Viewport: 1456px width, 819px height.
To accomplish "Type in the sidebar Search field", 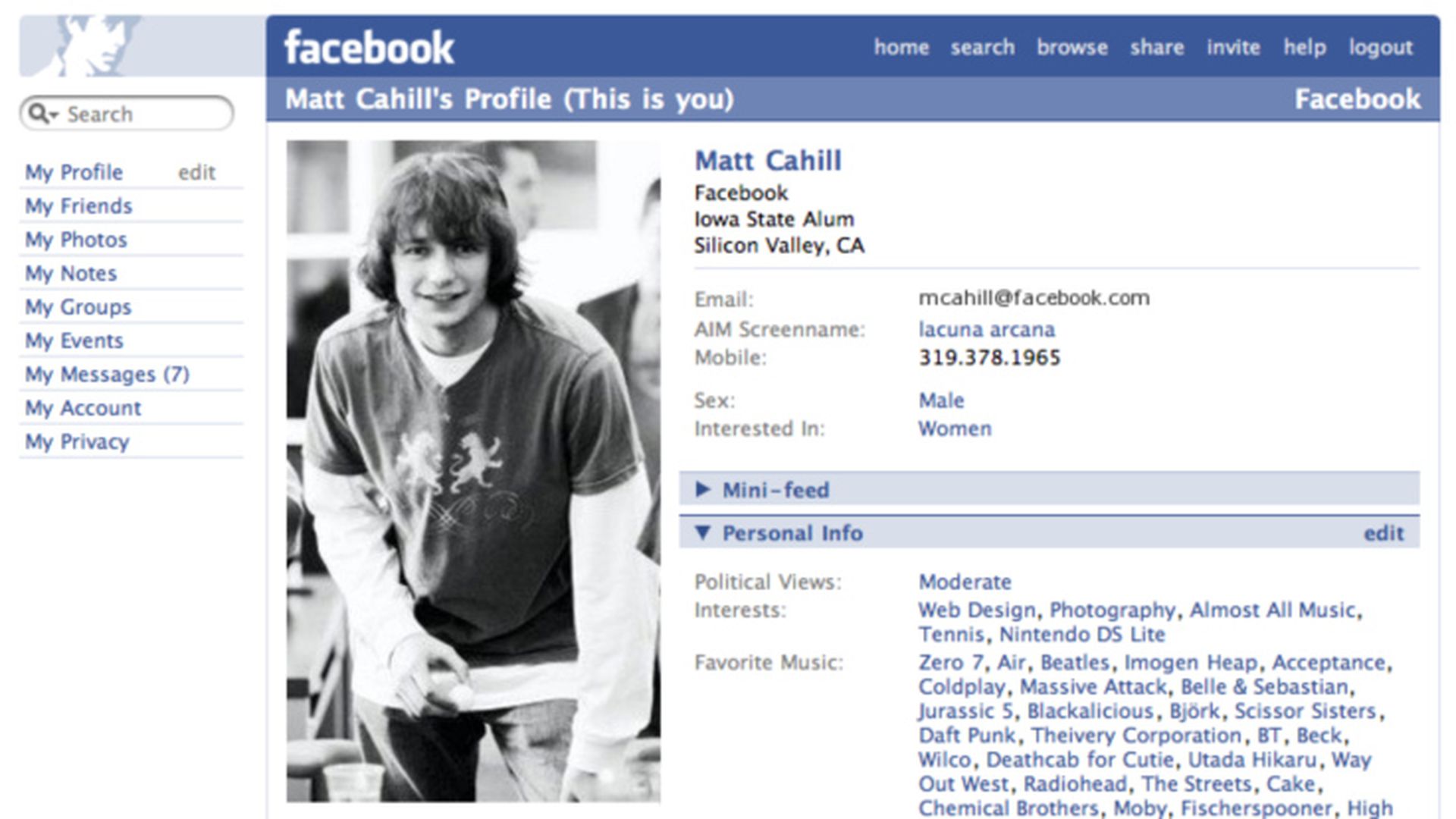I will pyautogui.click(x=144, y=115).
